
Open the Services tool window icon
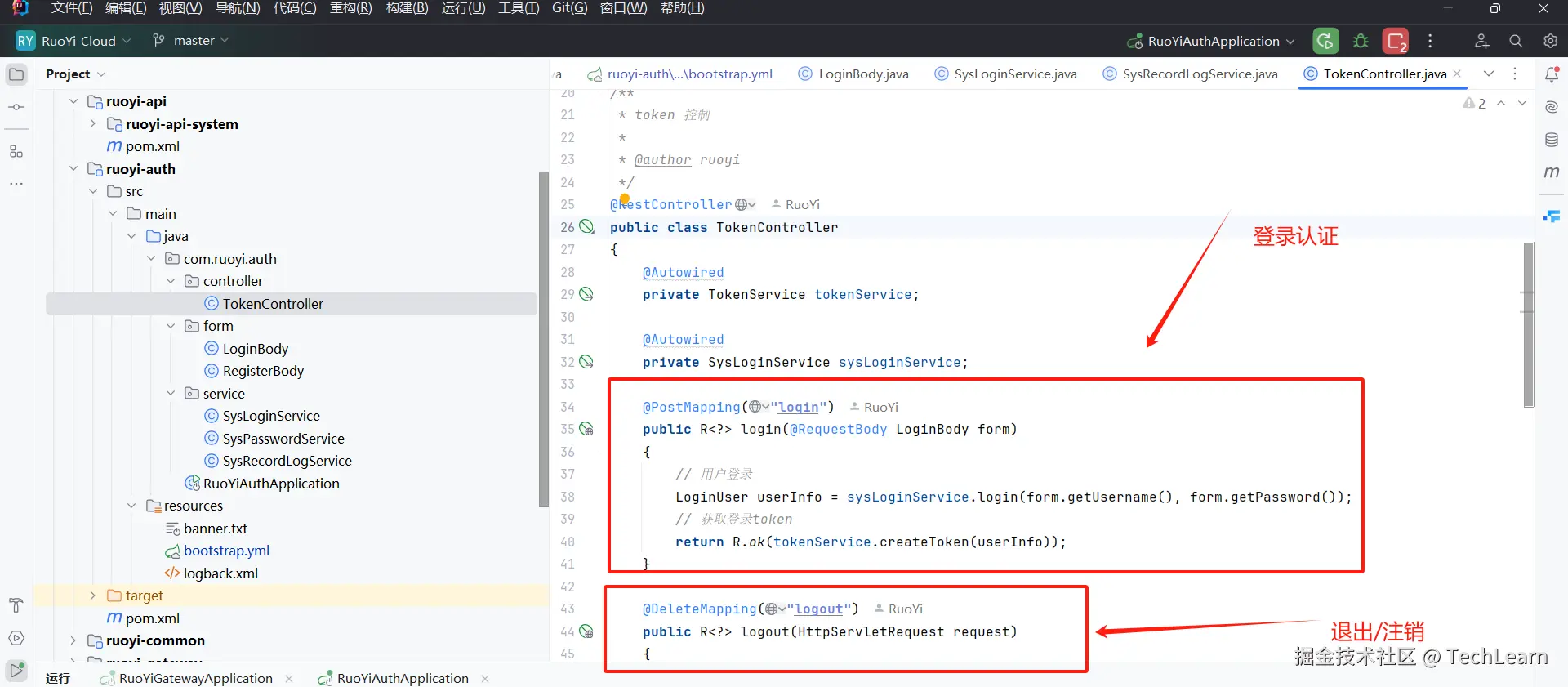click(16, 638)
